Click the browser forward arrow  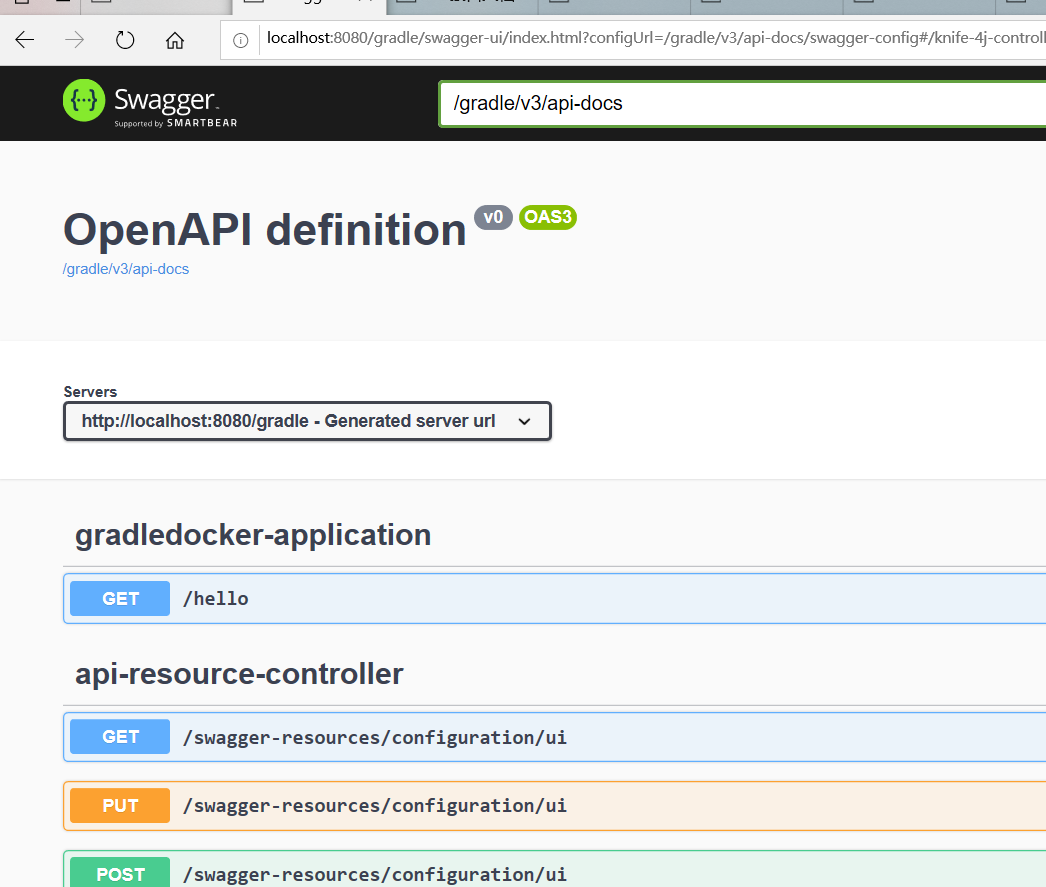[75, 40]
